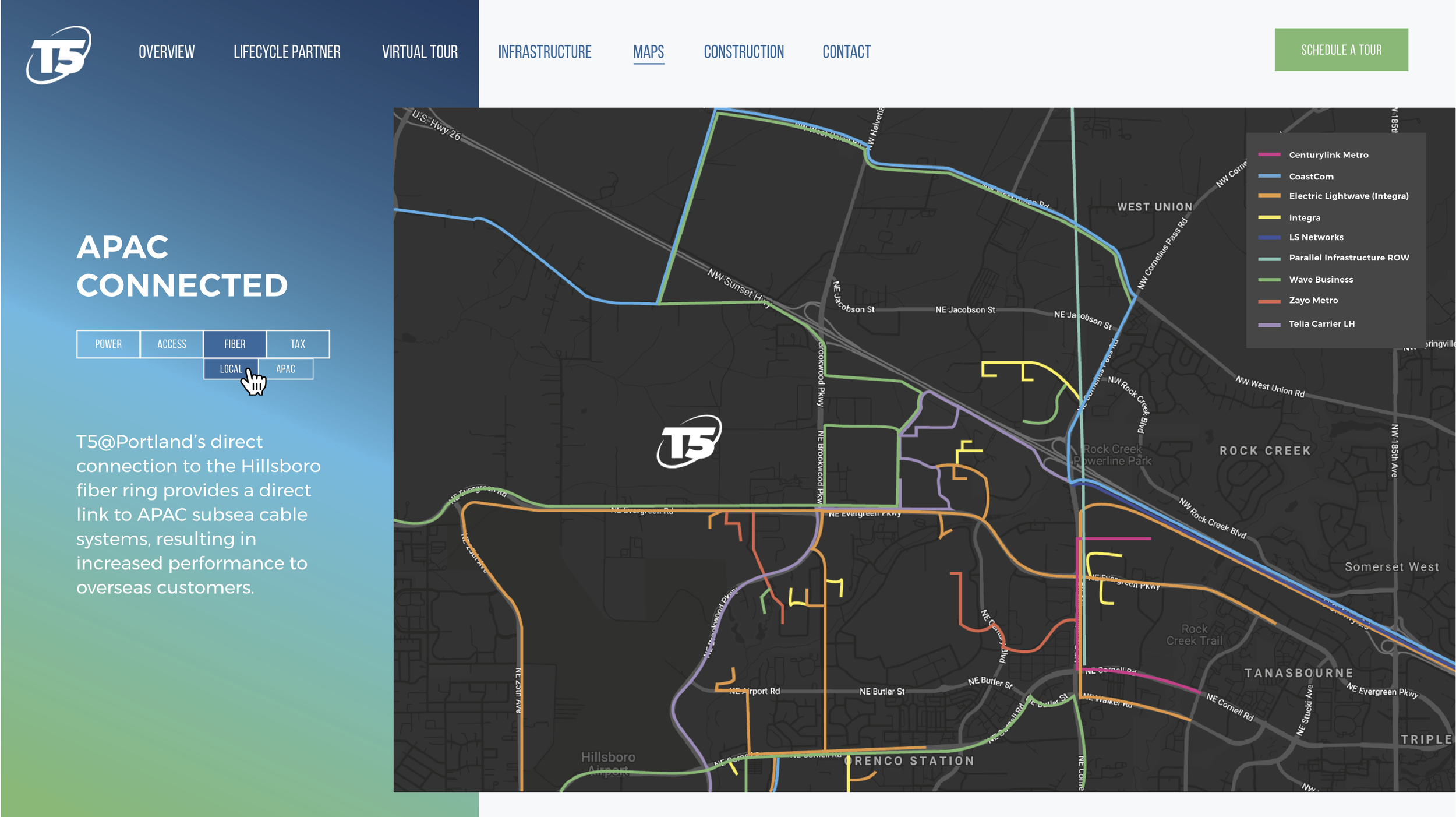The height and width of the screenshot is (817, 1456).
Task: Click the Centurylink Metro pink legend swatch
Action: [1269, 154]
